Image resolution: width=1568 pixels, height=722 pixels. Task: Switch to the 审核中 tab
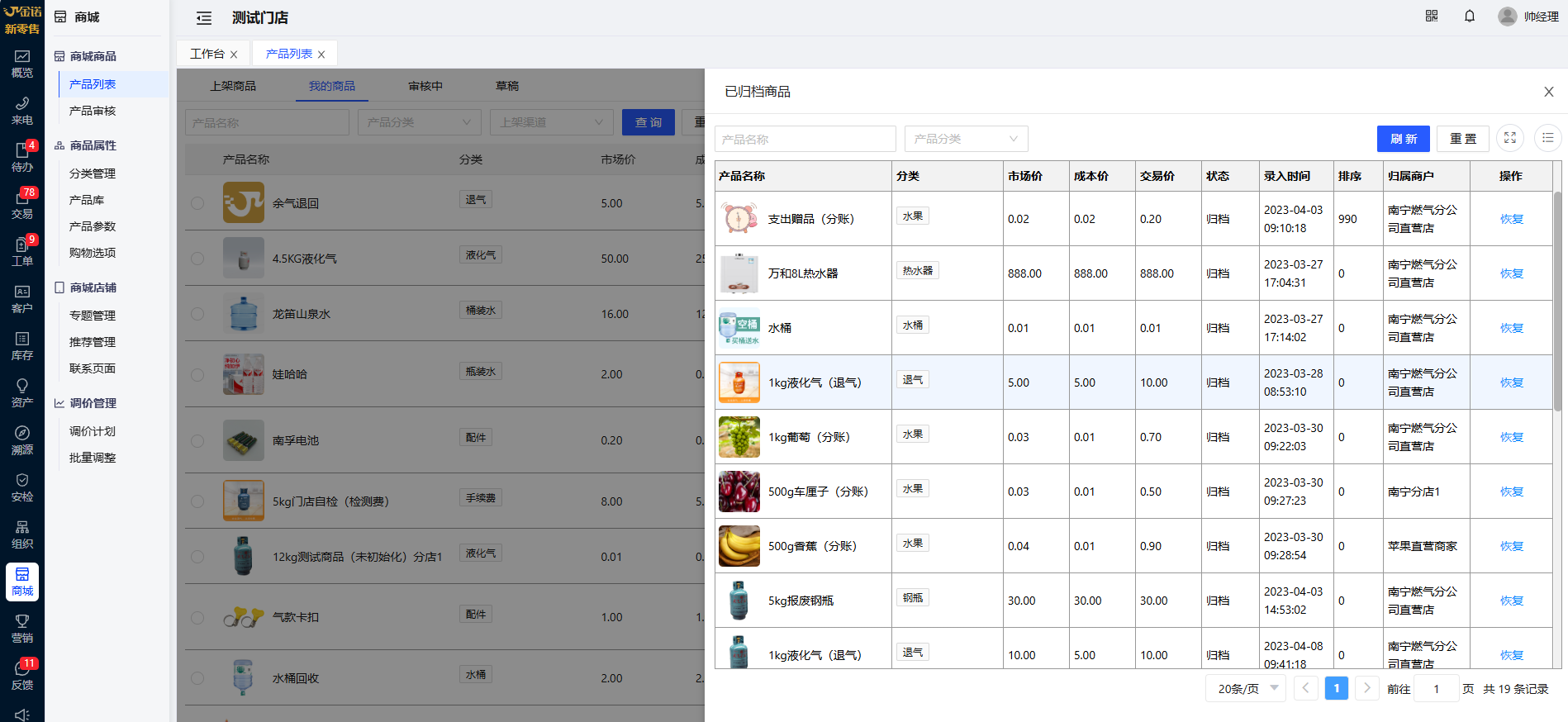click(x=425, y=86)
